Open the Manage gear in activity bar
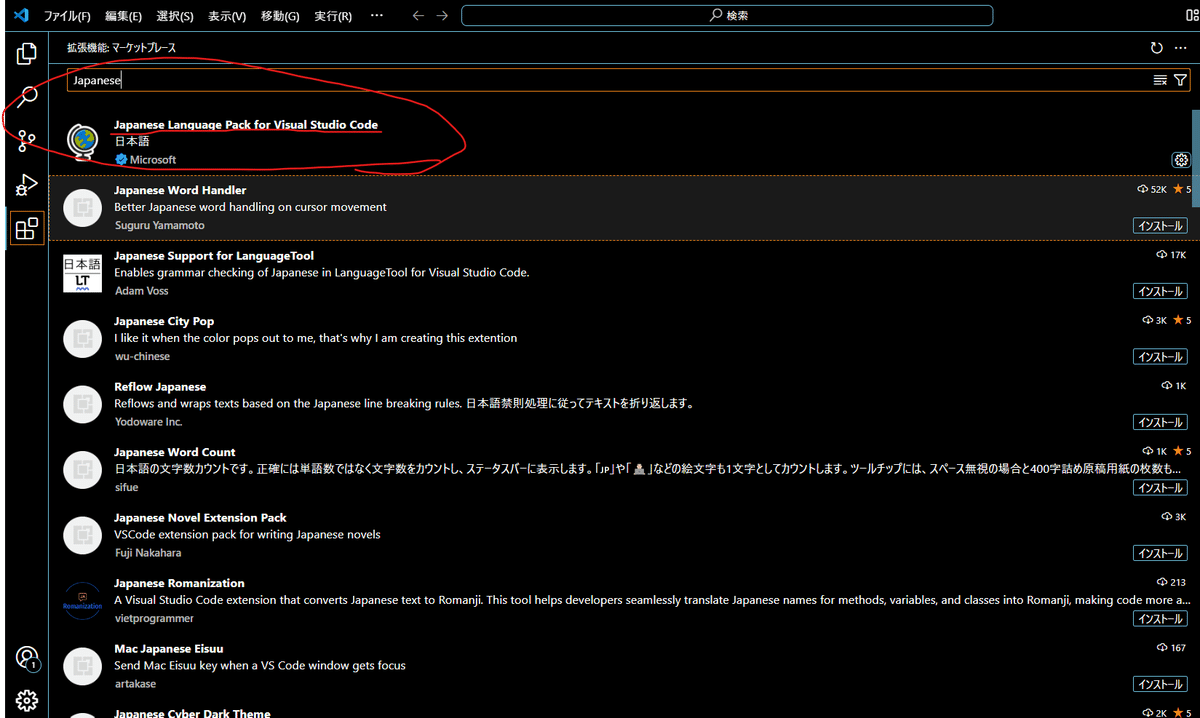 27,700
